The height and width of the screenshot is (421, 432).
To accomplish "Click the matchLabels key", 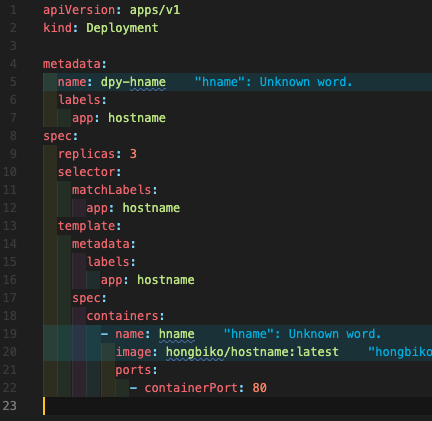I will pyautogui.click(x=112, y=190).
